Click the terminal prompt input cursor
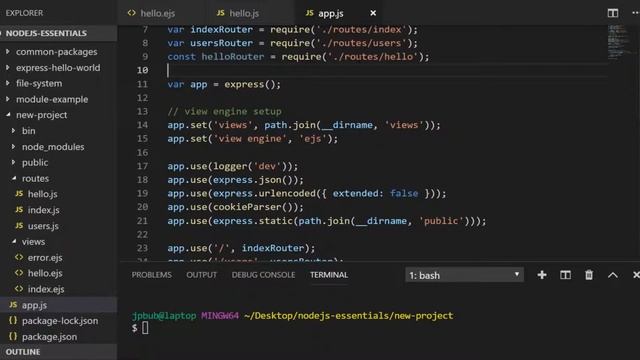 (145, 328)
